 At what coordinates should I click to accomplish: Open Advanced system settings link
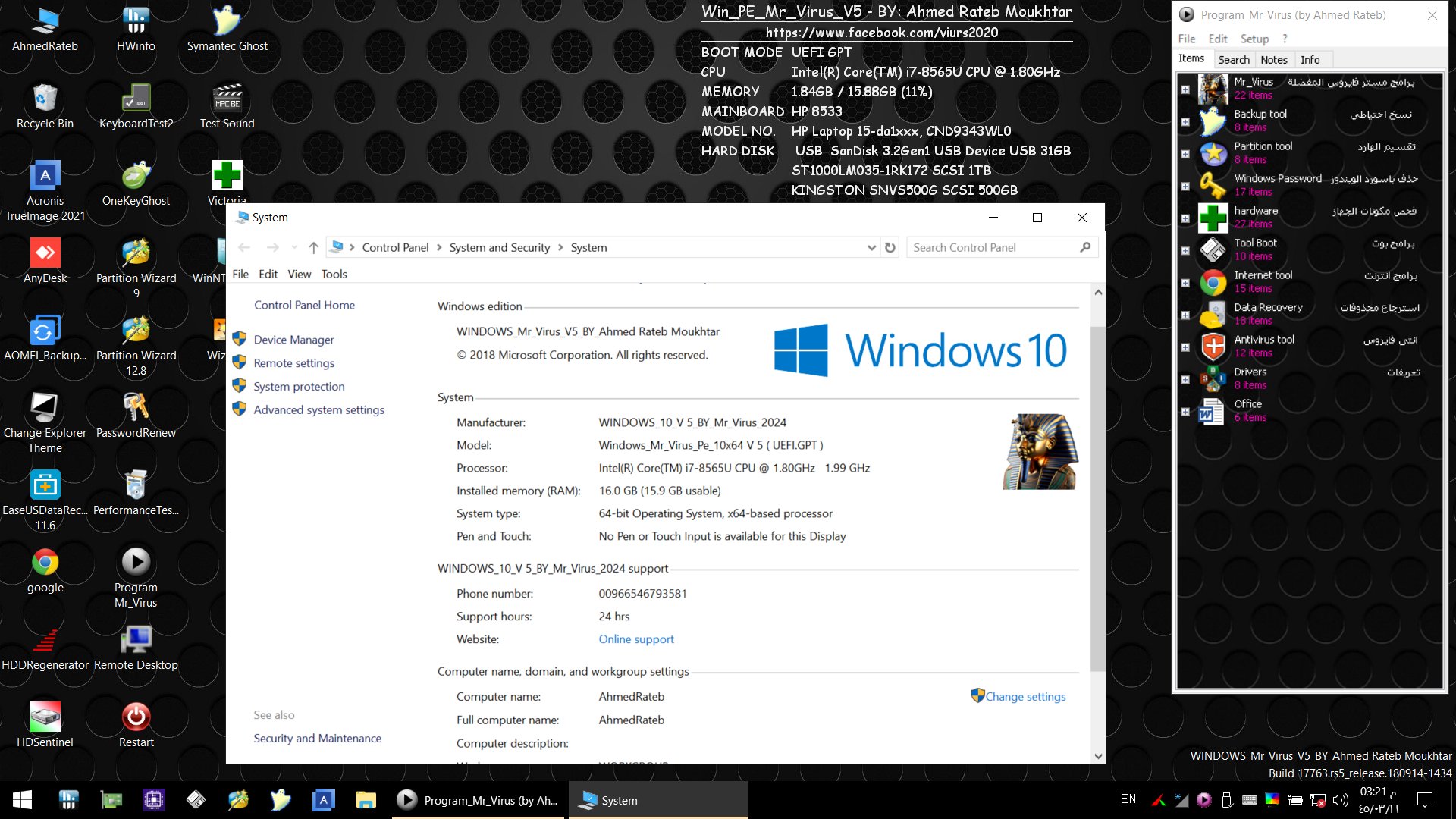[318, 409]
